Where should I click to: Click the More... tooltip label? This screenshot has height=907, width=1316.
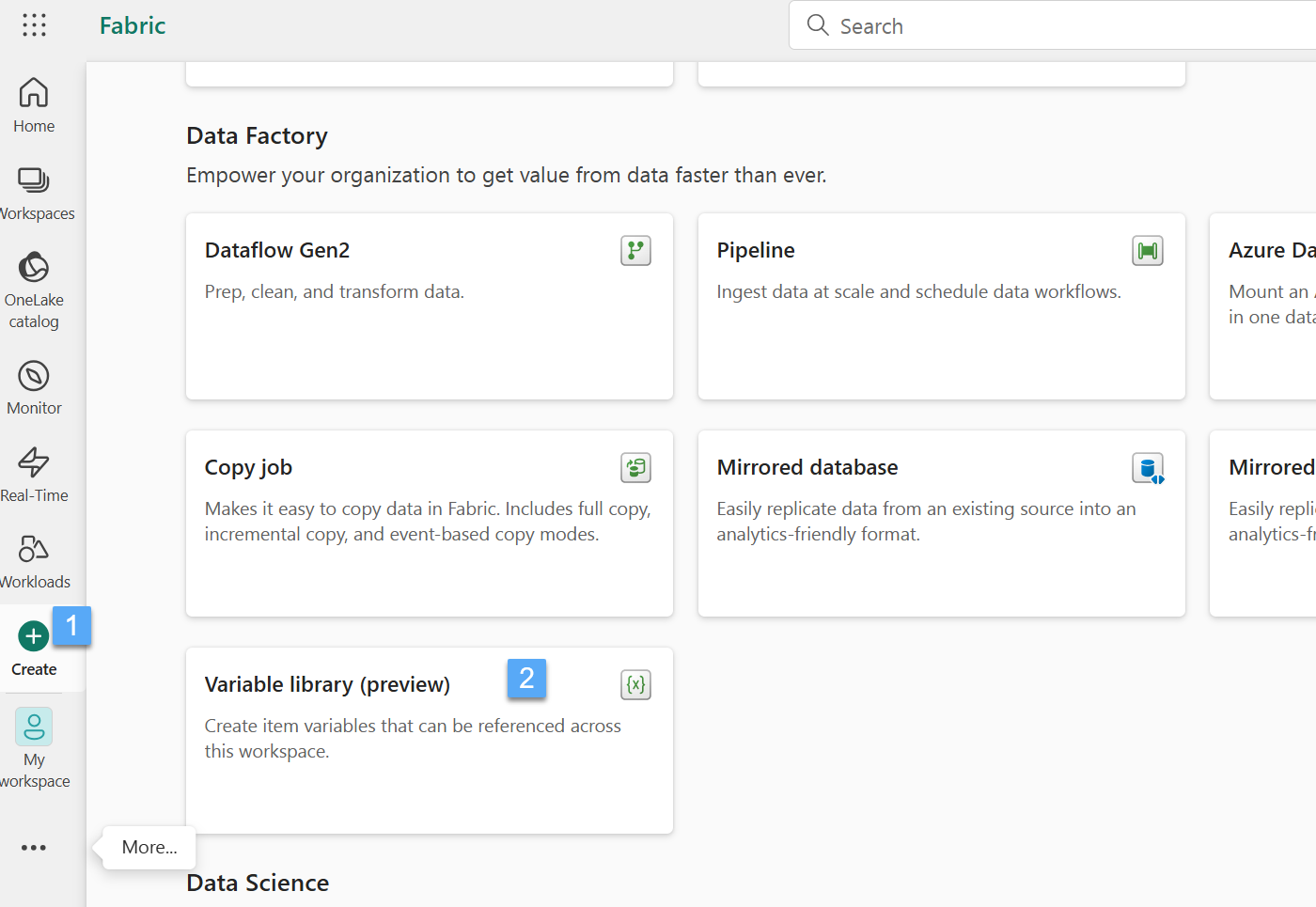tap(149, 848)
